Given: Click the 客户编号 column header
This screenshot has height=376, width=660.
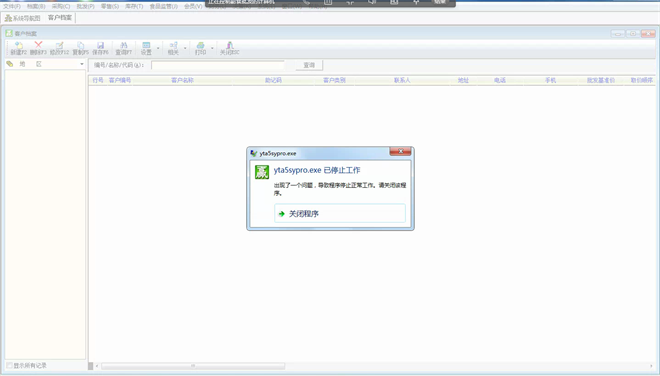Looking at the screenshot, I should (x=120, y=80).
